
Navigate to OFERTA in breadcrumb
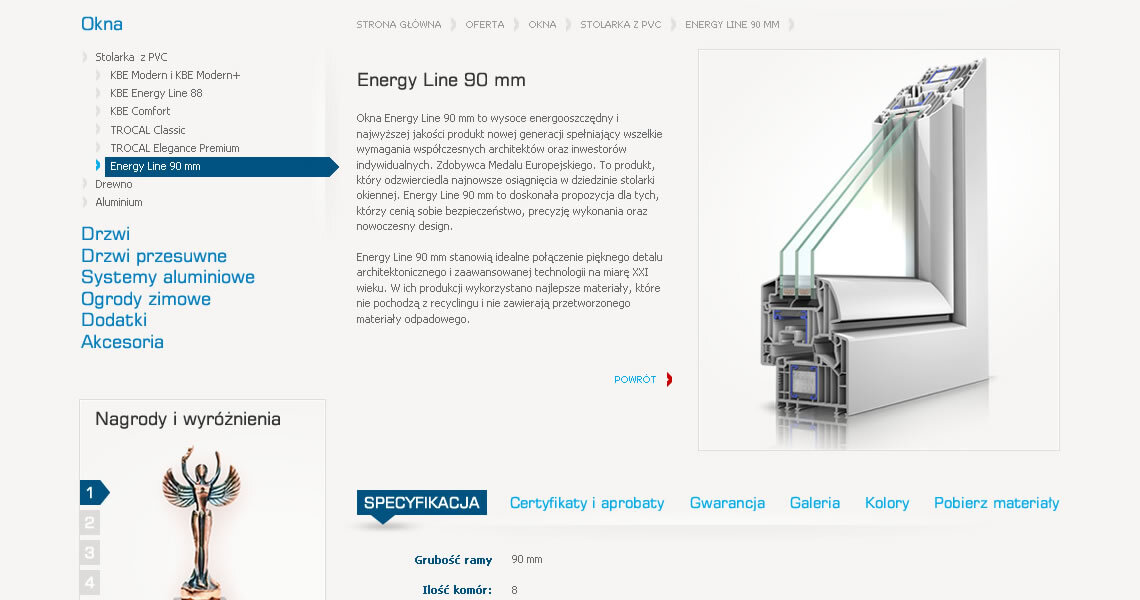pos(484,24)
